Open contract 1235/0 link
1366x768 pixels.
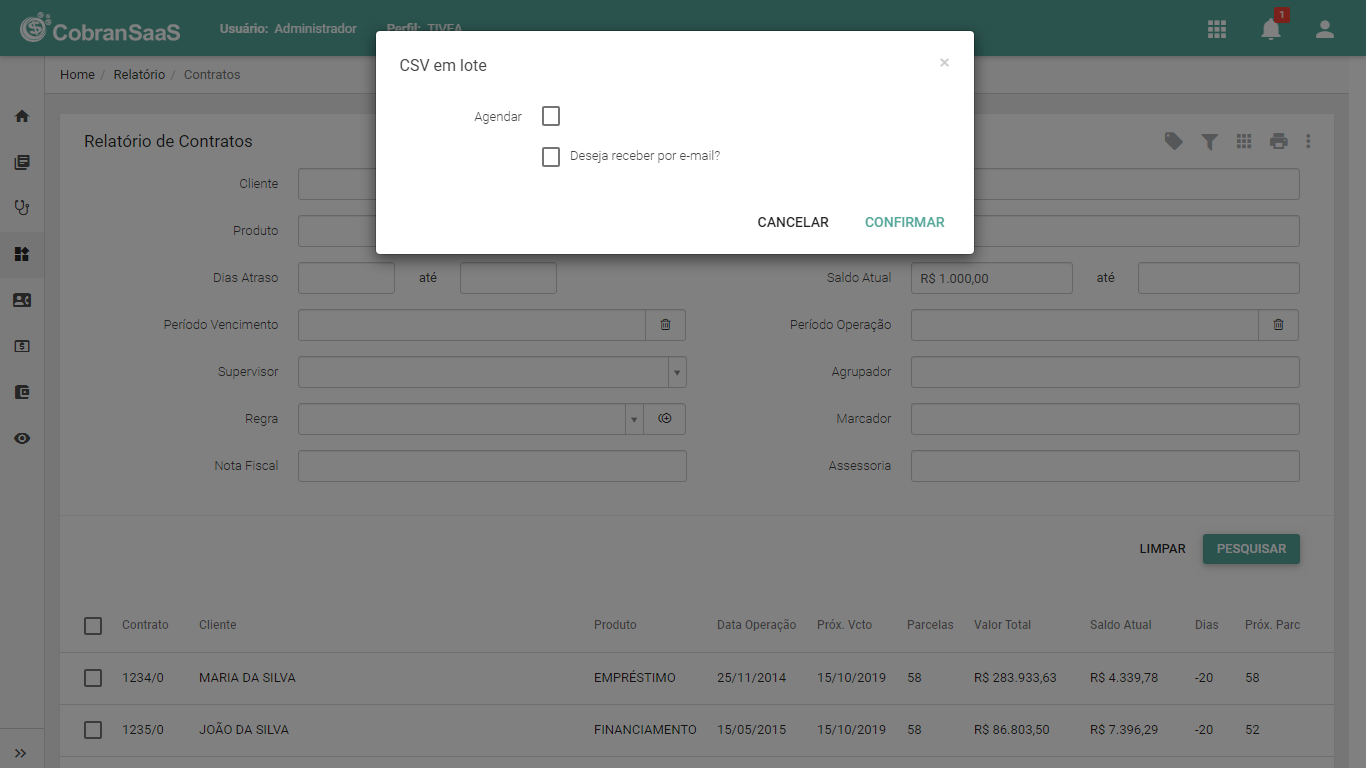point(143,730)
